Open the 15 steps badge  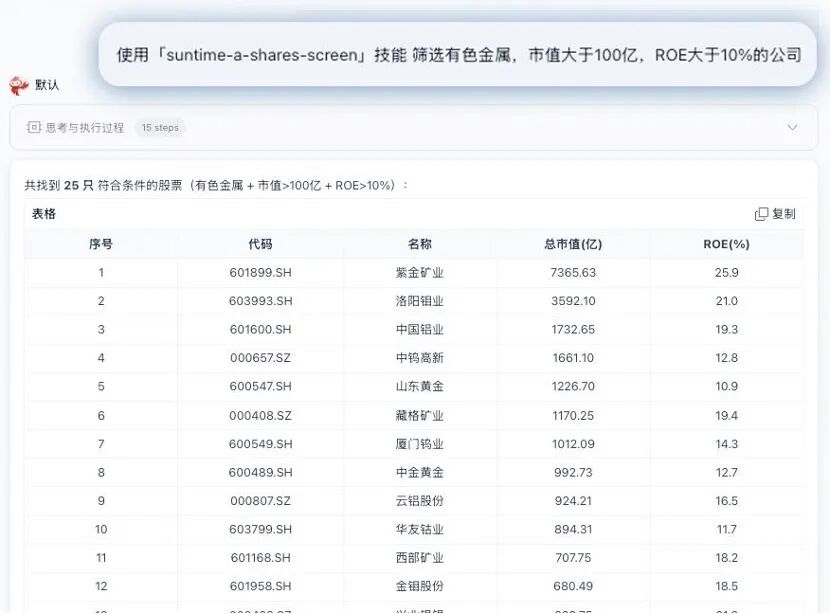(160, 128)
